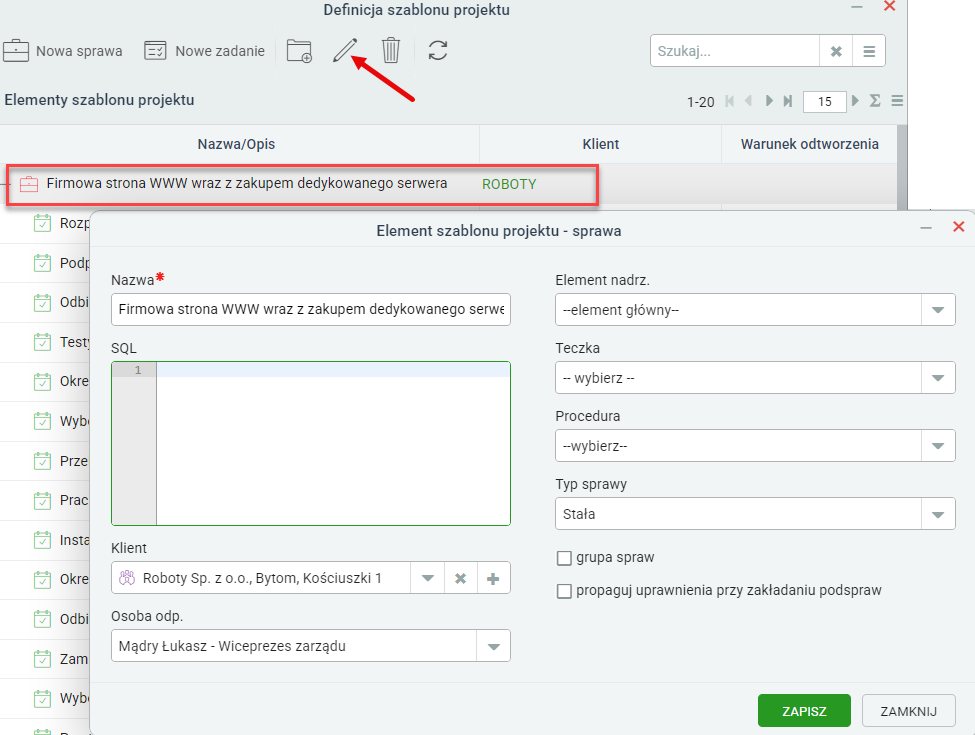Go to first page of list
The image size is (975, 735).
730,101
